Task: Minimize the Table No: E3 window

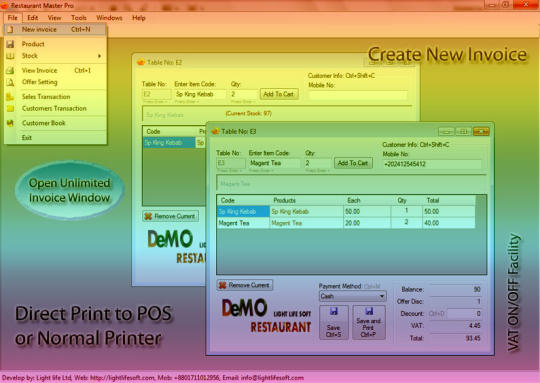Action: (x=446, y=131)
